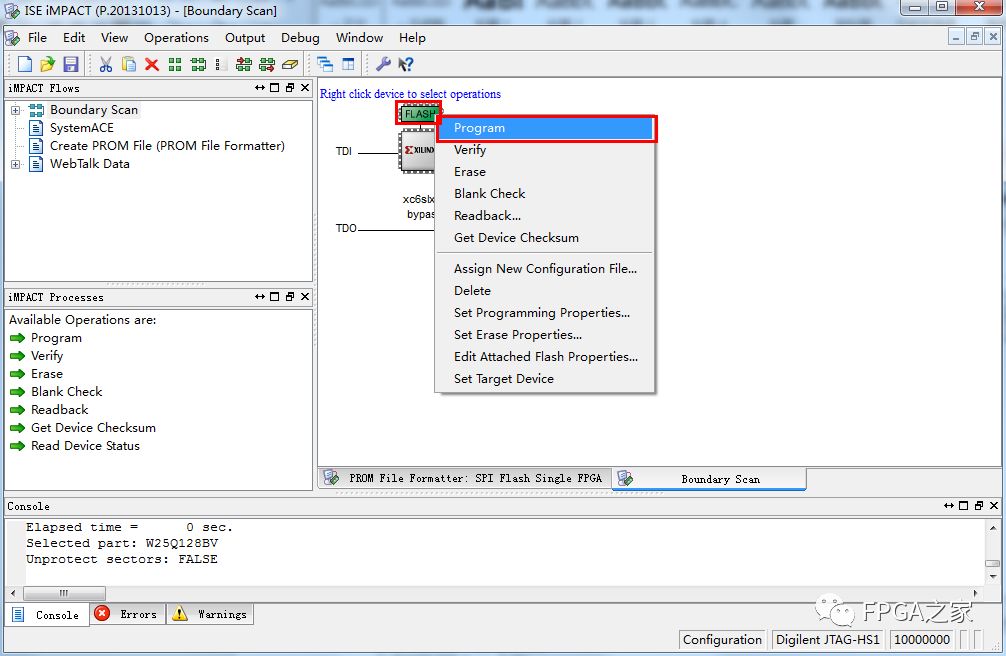1006x656 pixels.
Task: Choose Delete from the context menu
Action: click(x=545, y=291)
